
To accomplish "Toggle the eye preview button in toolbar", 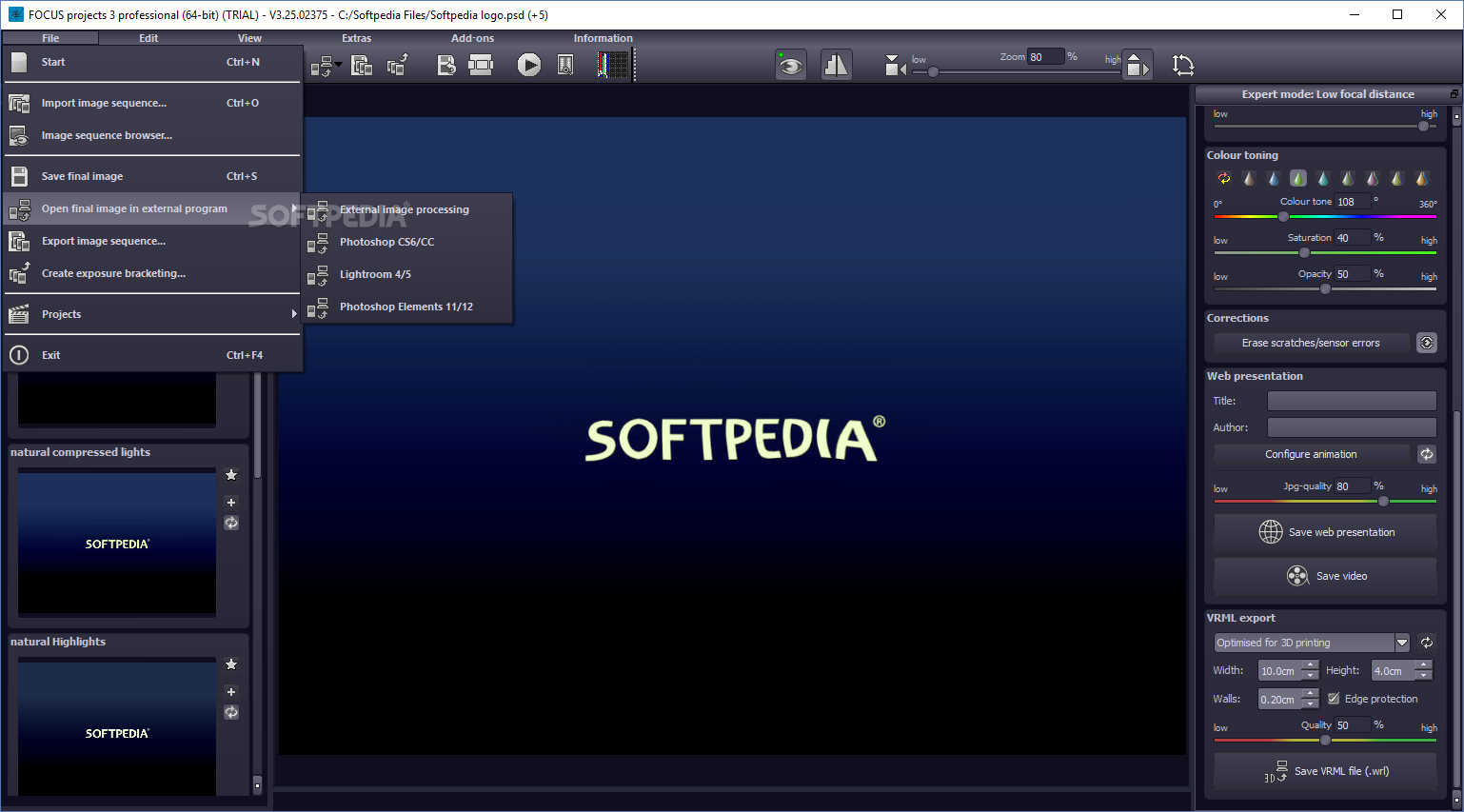I will pyautogui.click(x=791, y=65).
